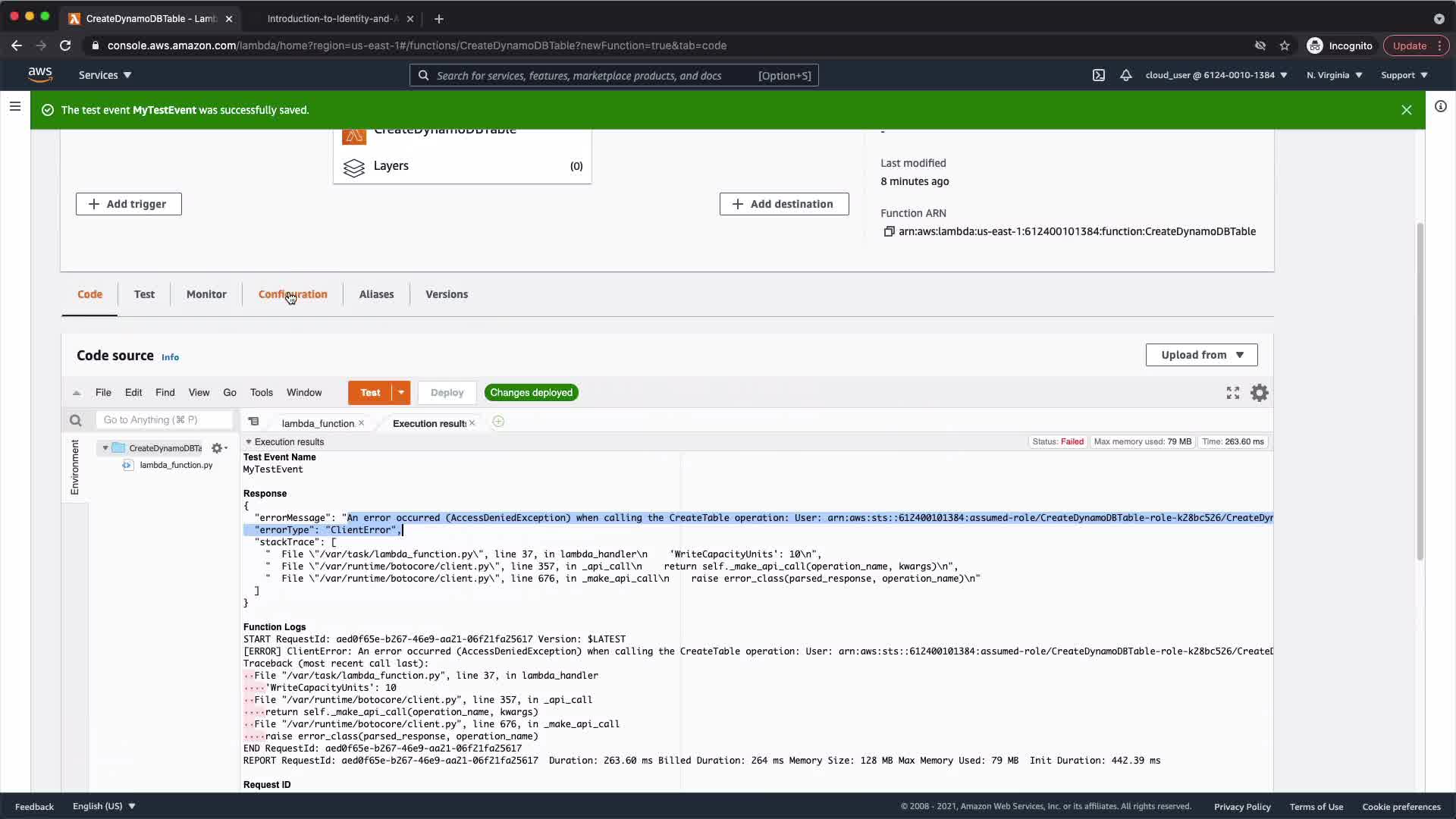Viewport: 1456px width, 819px height.
Task: Expand the Test button dropdown arrow
Action: [401, 393]
